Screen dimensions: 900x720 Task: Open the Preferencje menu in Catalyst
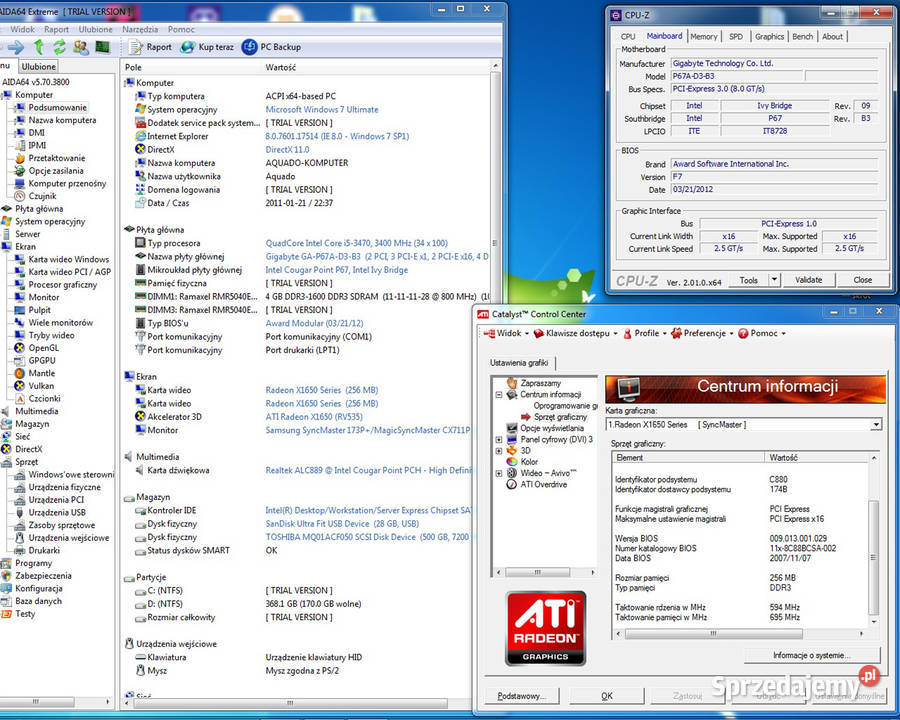click(x=703, y=333)
